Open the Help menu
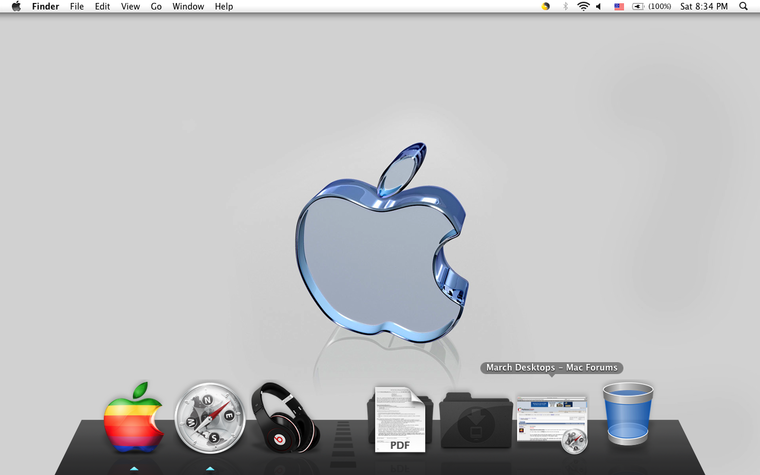This screenshot has width=760, height=475. click(224, 6)
